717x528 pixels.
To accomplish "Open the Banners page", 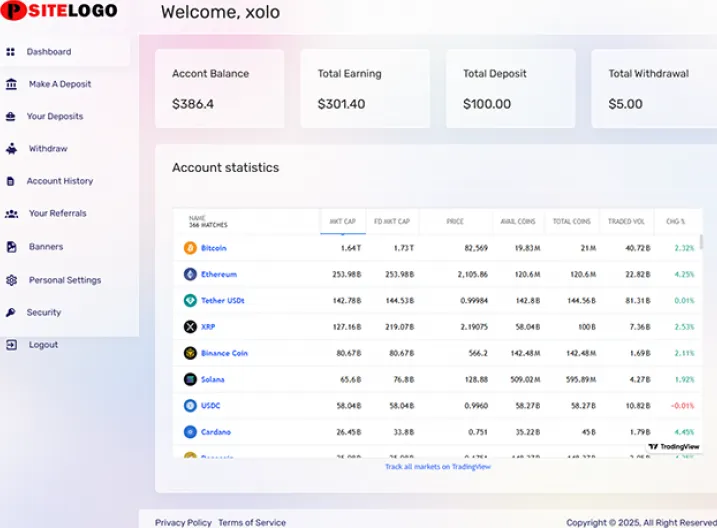I will click(46, 247).
